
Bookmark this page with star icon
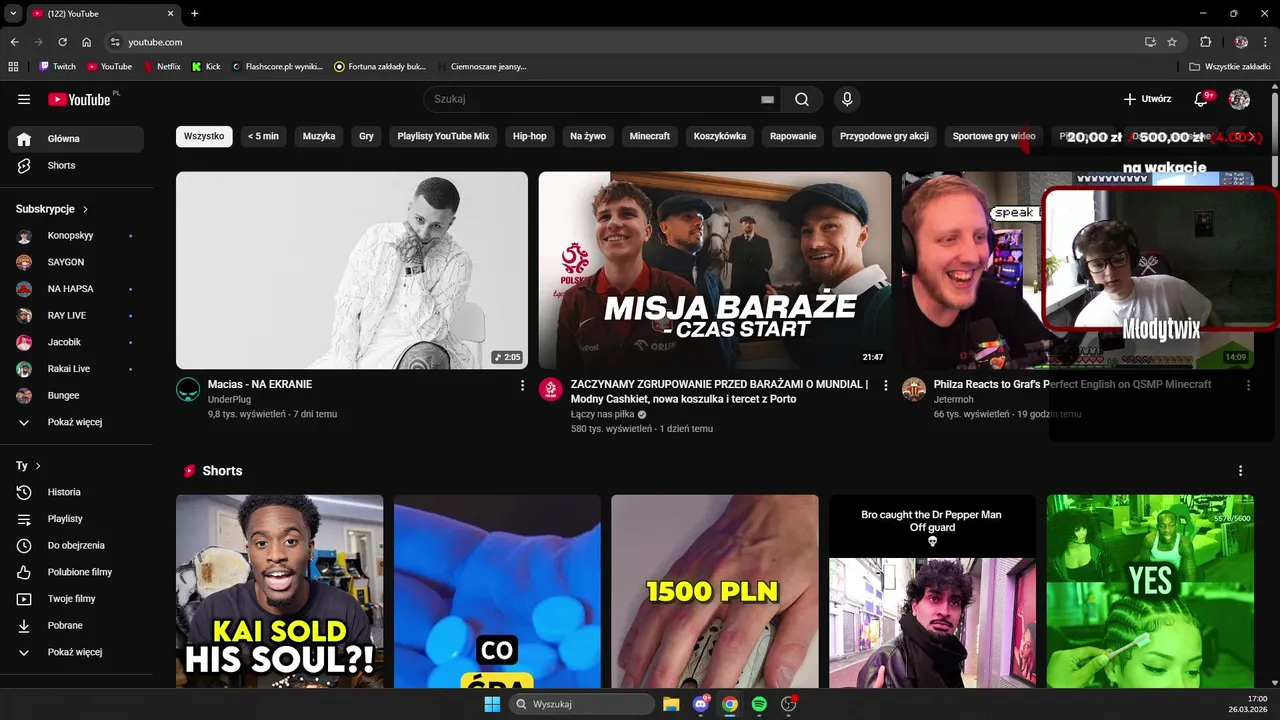pyautogui.click(x=1172, y=42)
